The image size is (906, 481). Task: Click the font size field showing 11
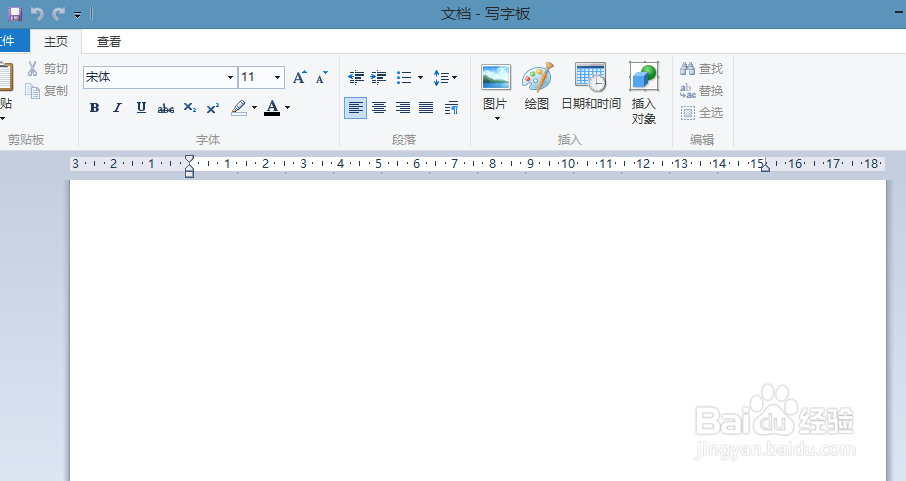(x=255, y=77)
